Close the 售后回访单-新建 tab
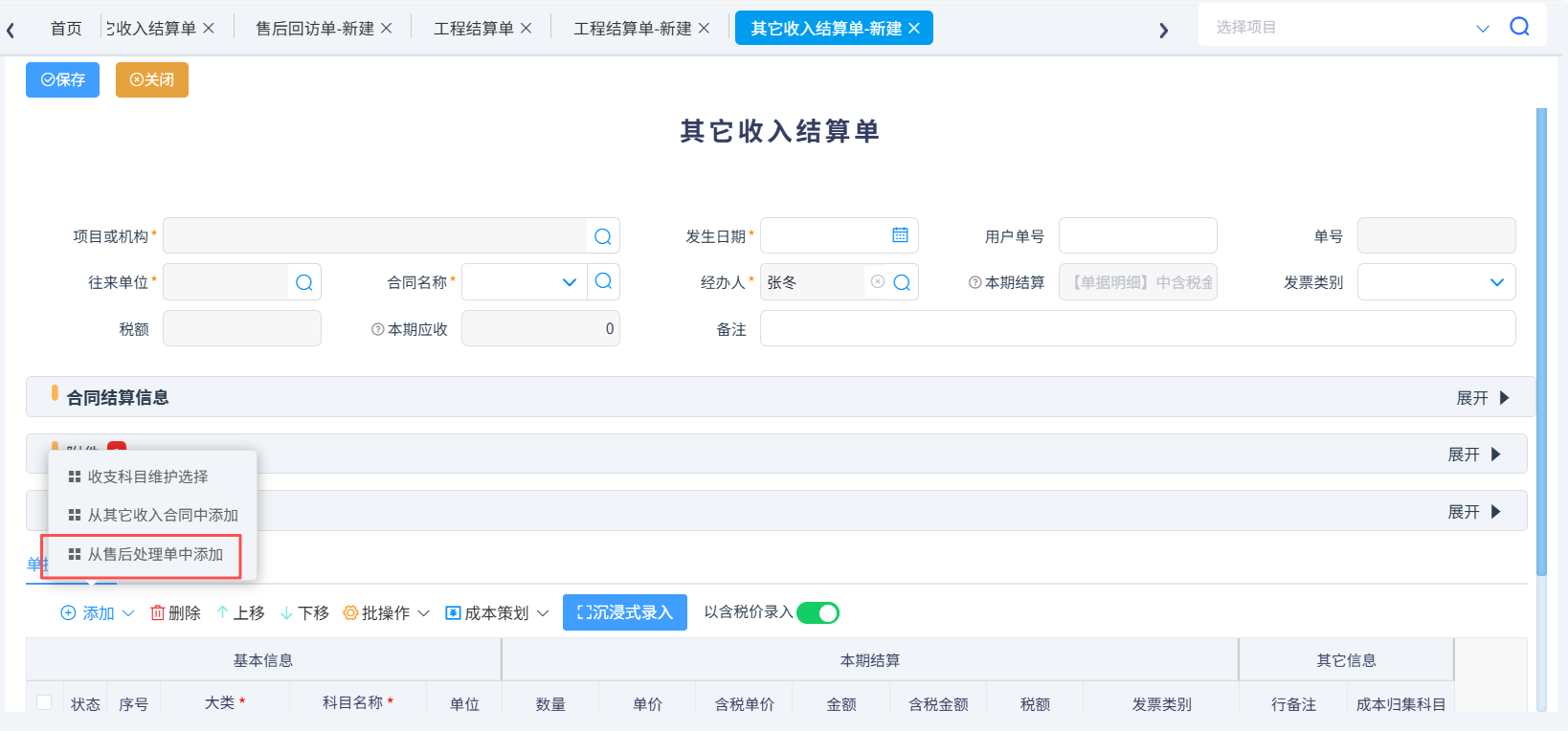 387,29
